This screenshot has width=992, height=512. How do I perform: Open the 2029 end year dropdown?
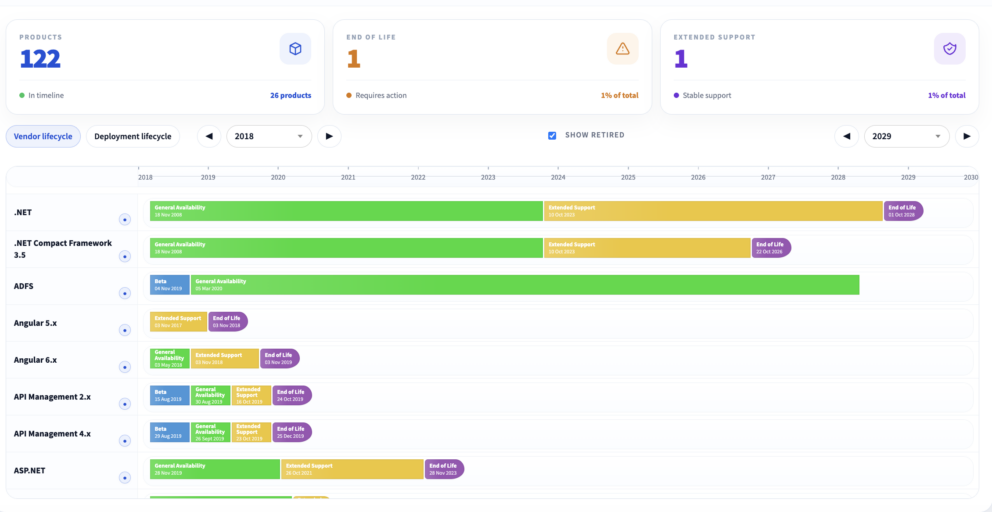tap(907, 136)
